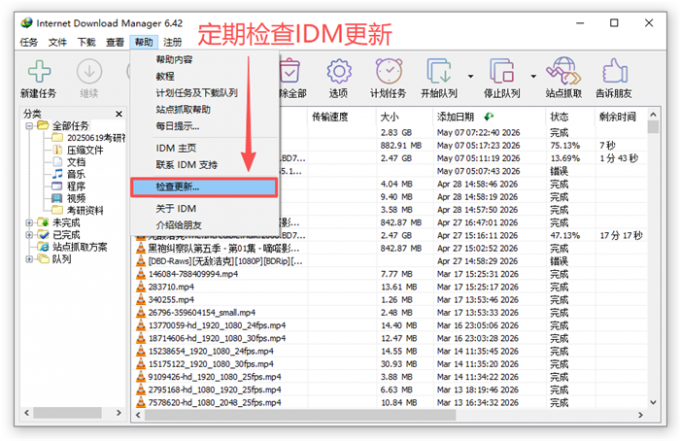Open the 文件 menu
The height and width of the screenshot is (441, 680).
[58, 42]
